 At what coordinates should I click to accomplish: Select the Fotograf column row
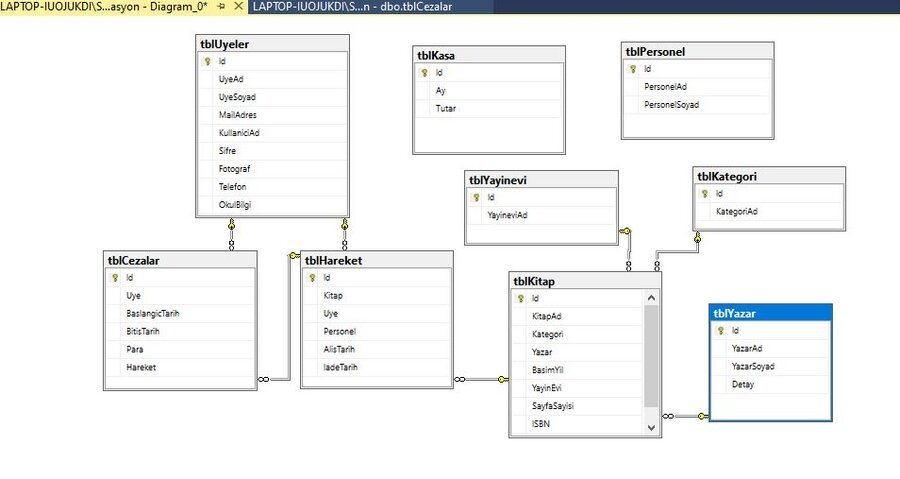pos(273,169)
